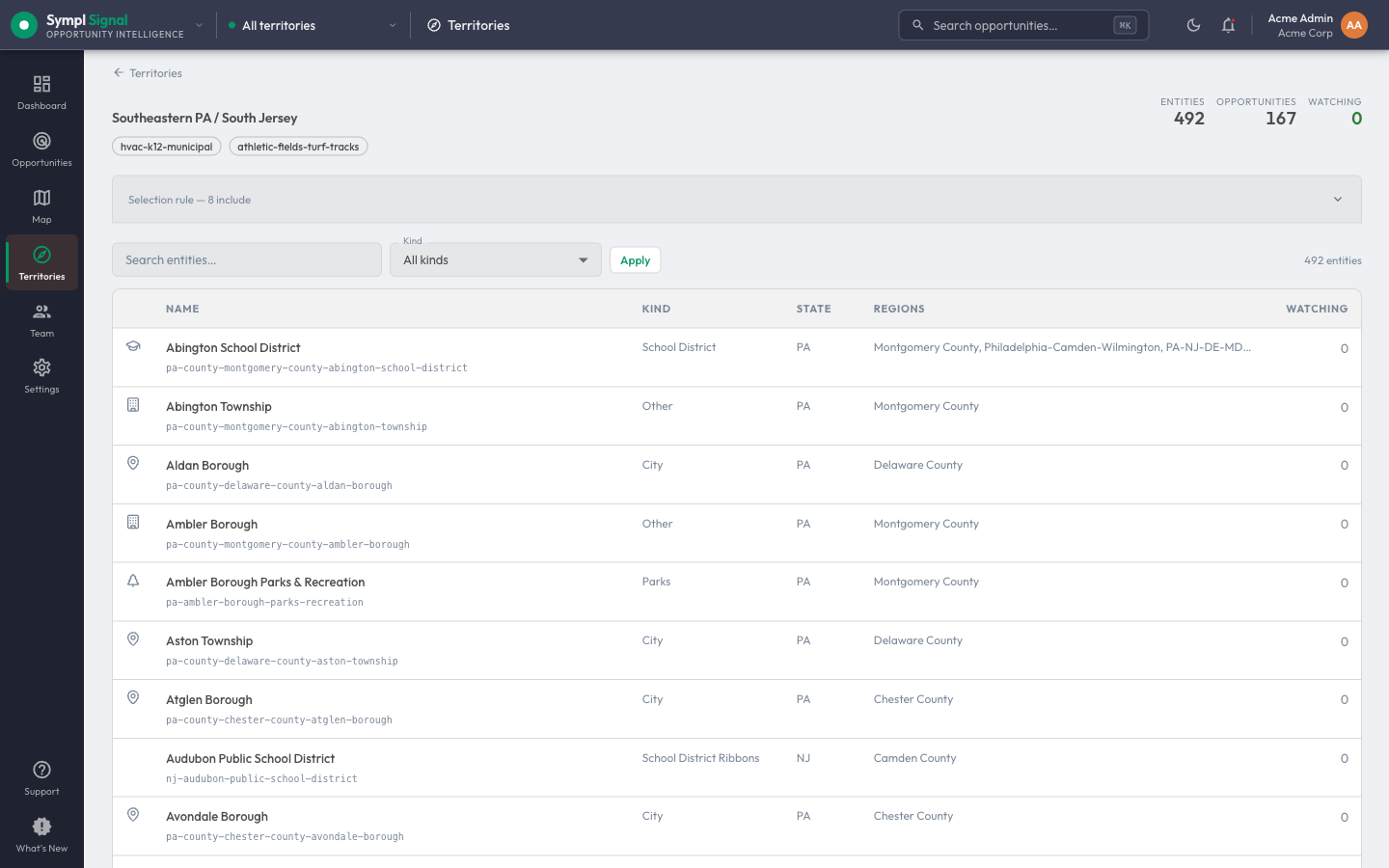
Task: Focus the Search entities field
Action: click(x=247, y=259)
